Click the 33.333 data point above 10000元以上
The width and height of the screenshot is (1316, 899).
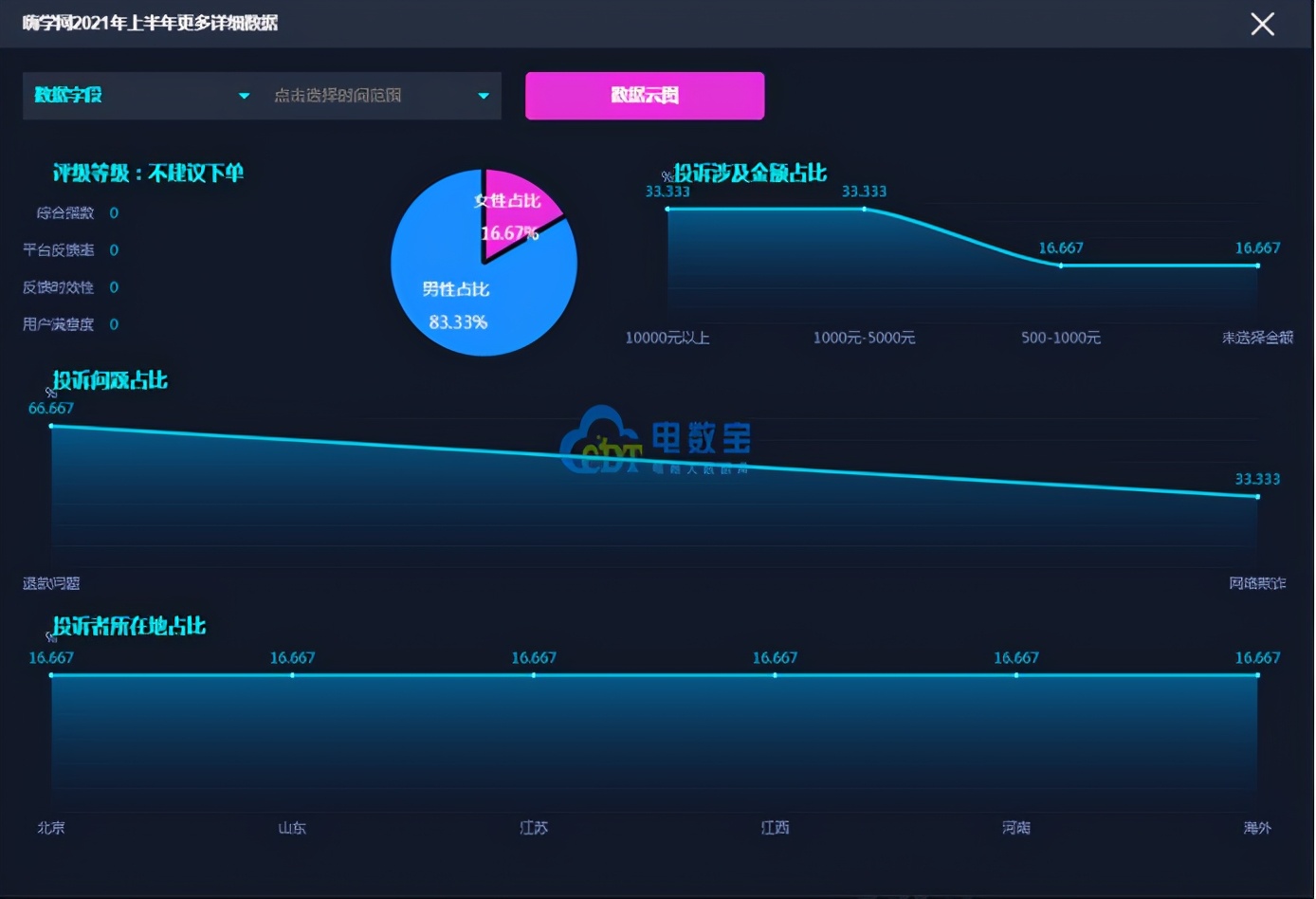[668, 211]
